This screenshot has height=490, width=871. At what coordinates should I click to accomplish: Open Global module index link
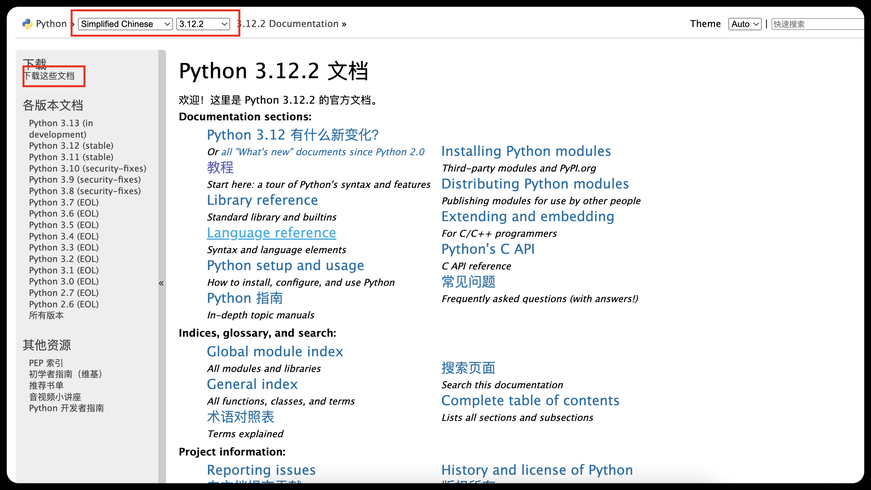tap(275, 352)
